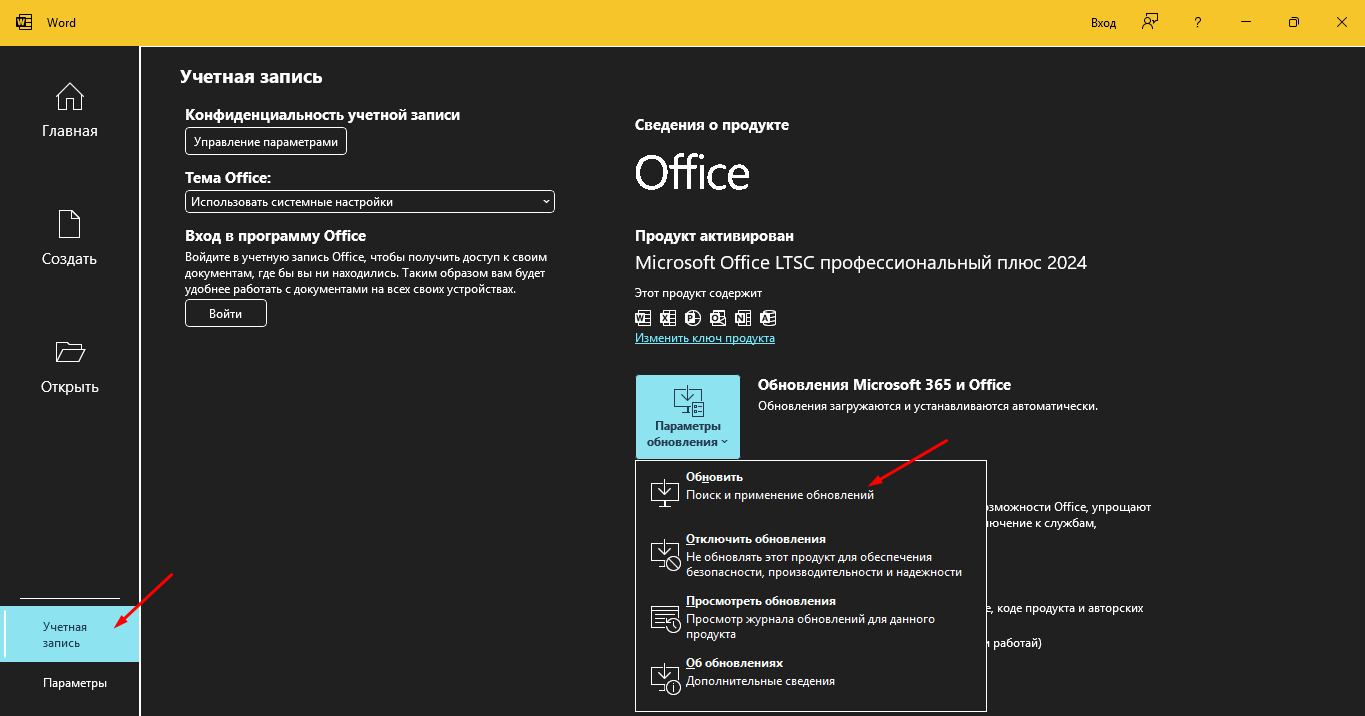Click the Этот продукт содержит label
1365x716 pixels.
698,294
